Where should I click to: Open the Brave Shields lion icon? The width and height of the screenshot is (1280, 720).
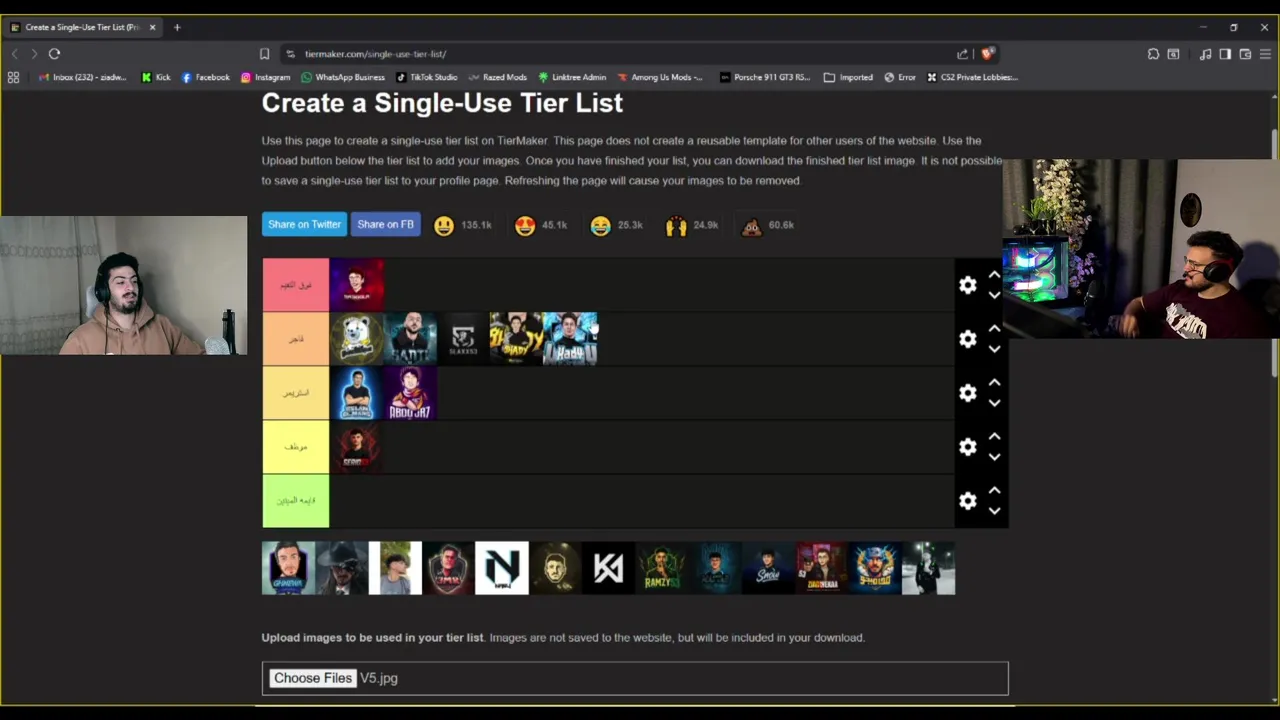(987, 54)
